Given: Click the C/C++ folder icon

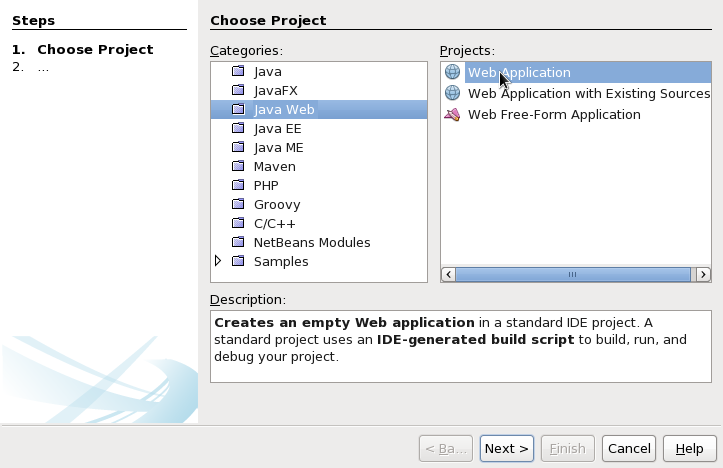Looking at the screenshot, I should pyautogui.click(x=238, y=223).
